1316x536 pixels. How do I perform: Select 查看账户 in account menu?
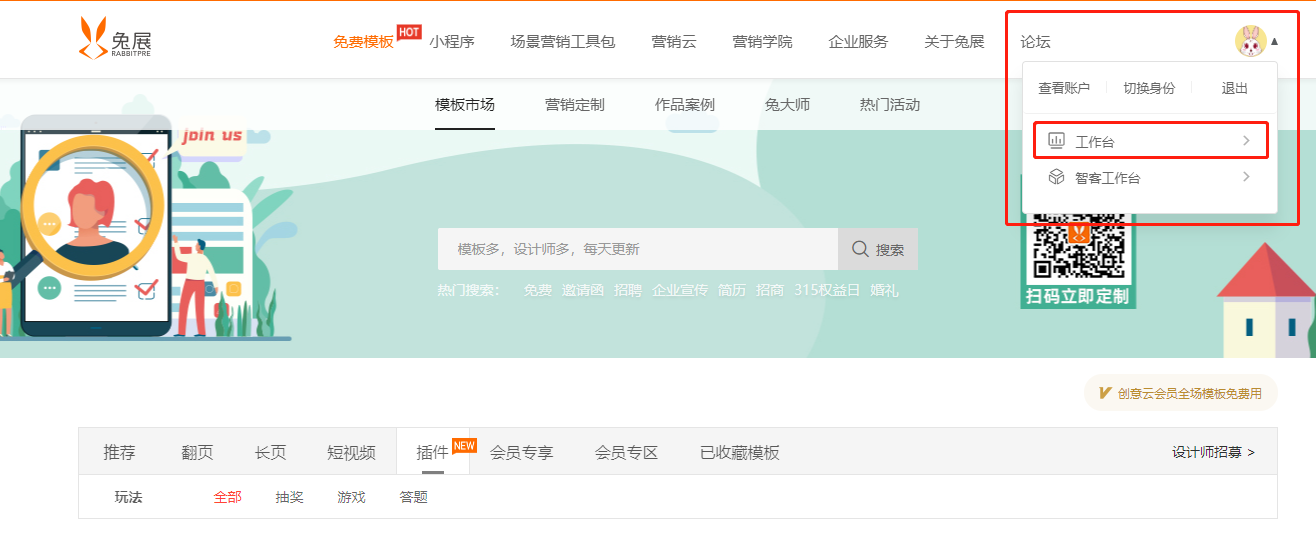pos(1064,88)
